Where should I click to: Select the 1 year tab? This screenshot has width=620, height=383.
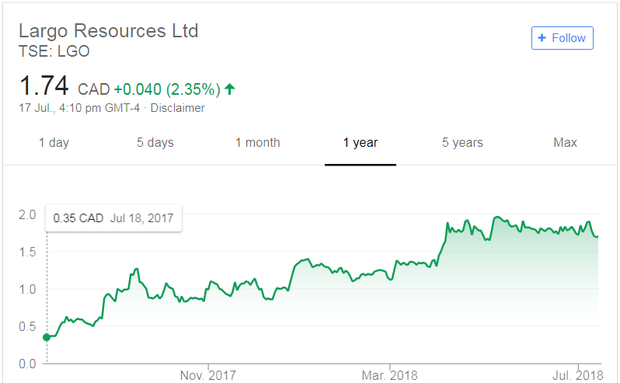pos(360,143)
